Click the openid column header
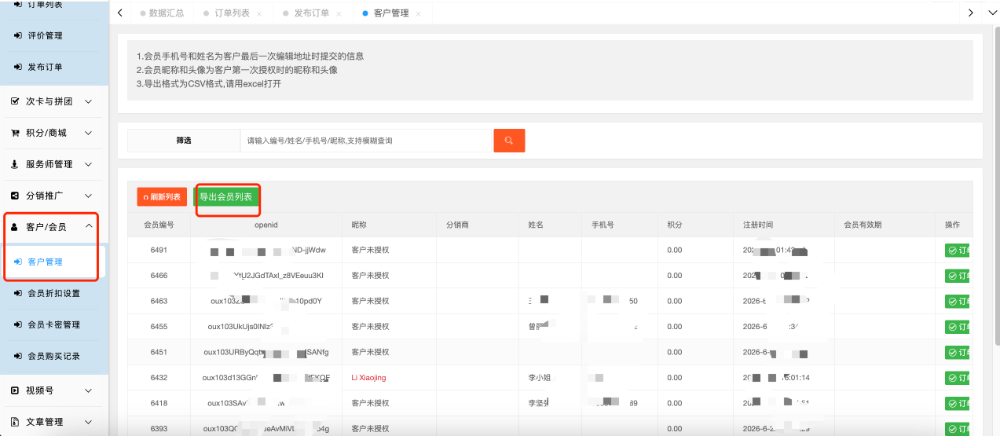 (x=267, y=225)
